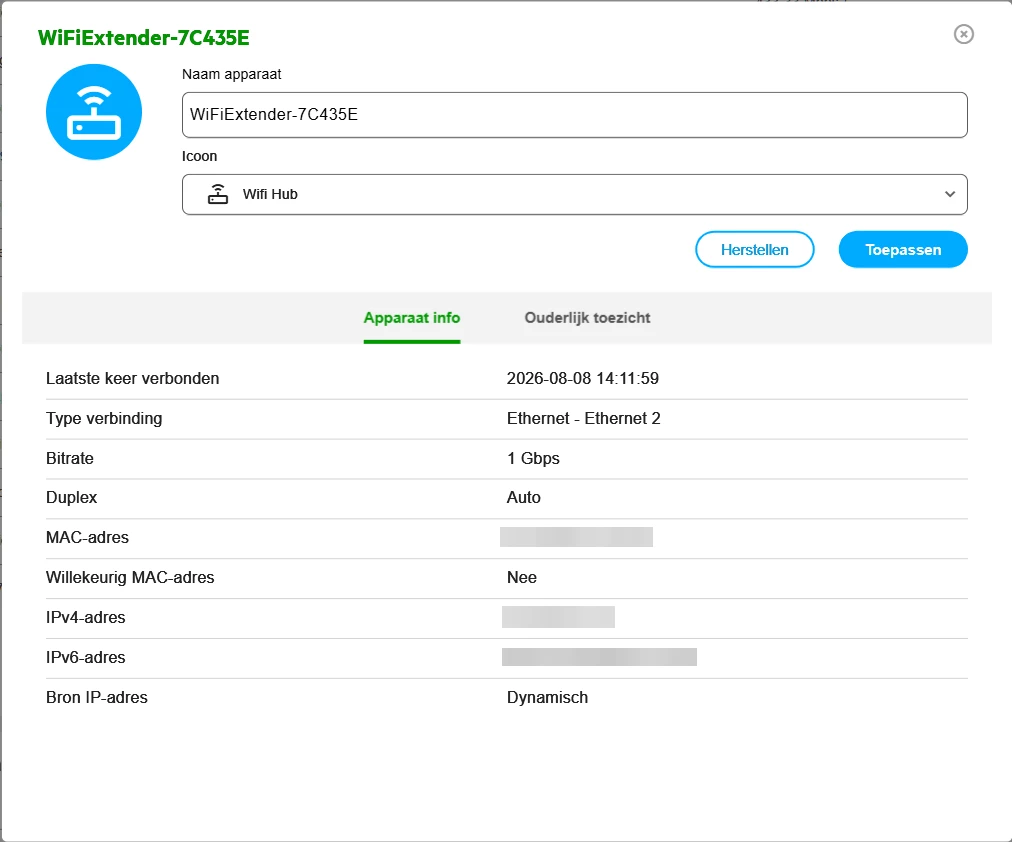
Task: Click the blurred MAC-adres value
Action: pos(576,537)
